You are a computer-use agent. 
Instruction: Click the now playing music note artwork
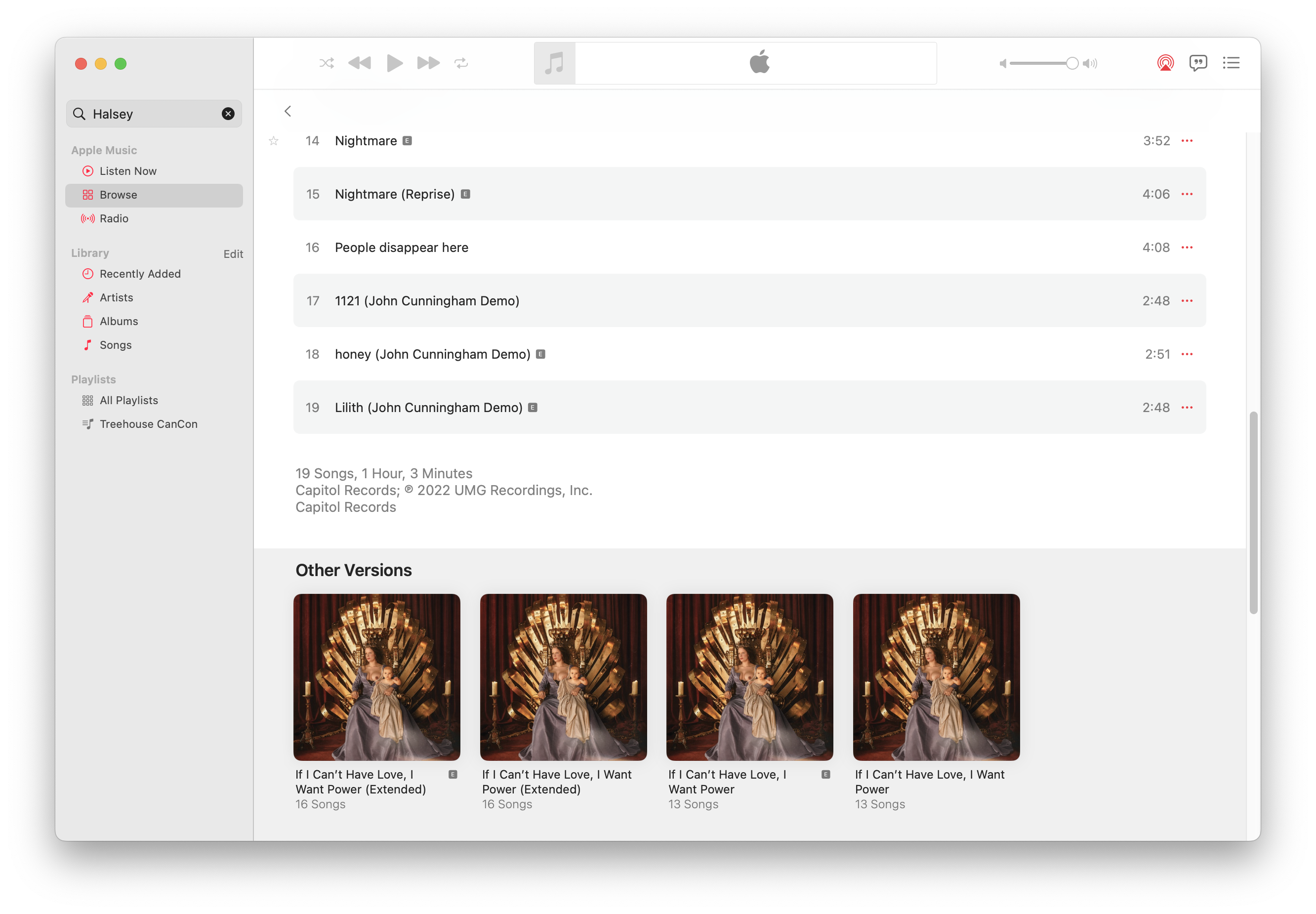point(554,63)
